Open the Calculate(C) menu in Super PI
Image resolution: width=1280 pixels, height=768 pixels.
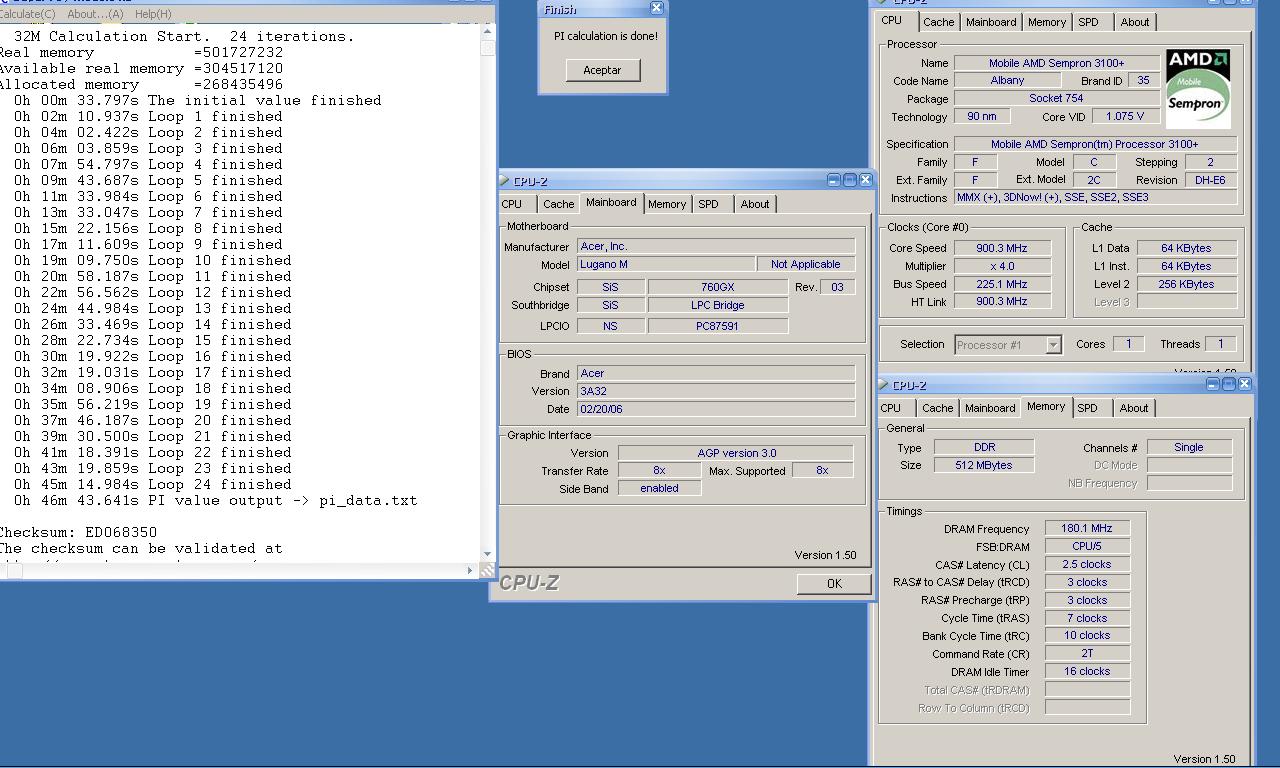28,14
